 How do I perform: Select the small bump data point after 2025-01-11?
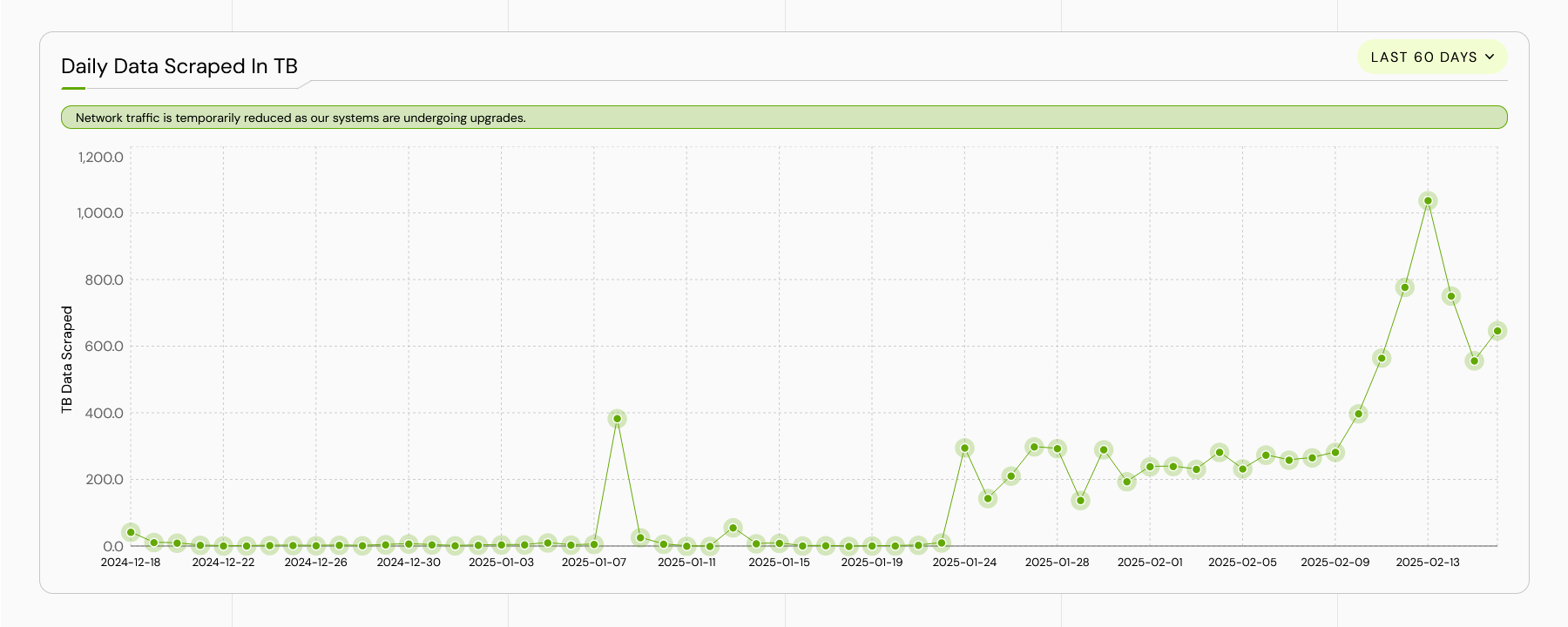tap(733, 528)
